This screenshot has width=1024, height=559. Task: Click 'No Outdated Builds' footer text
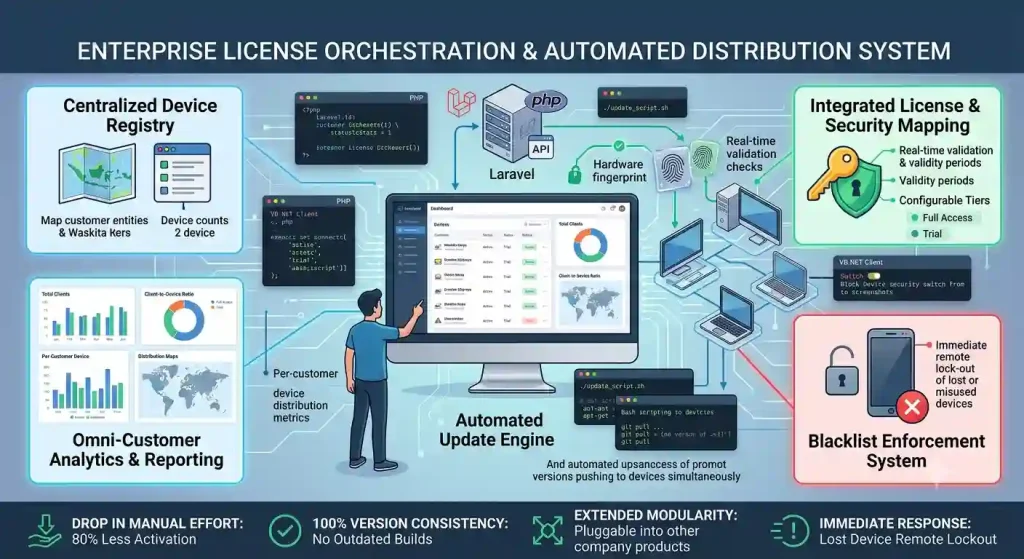pyautogui.click(x=372, y=539)
